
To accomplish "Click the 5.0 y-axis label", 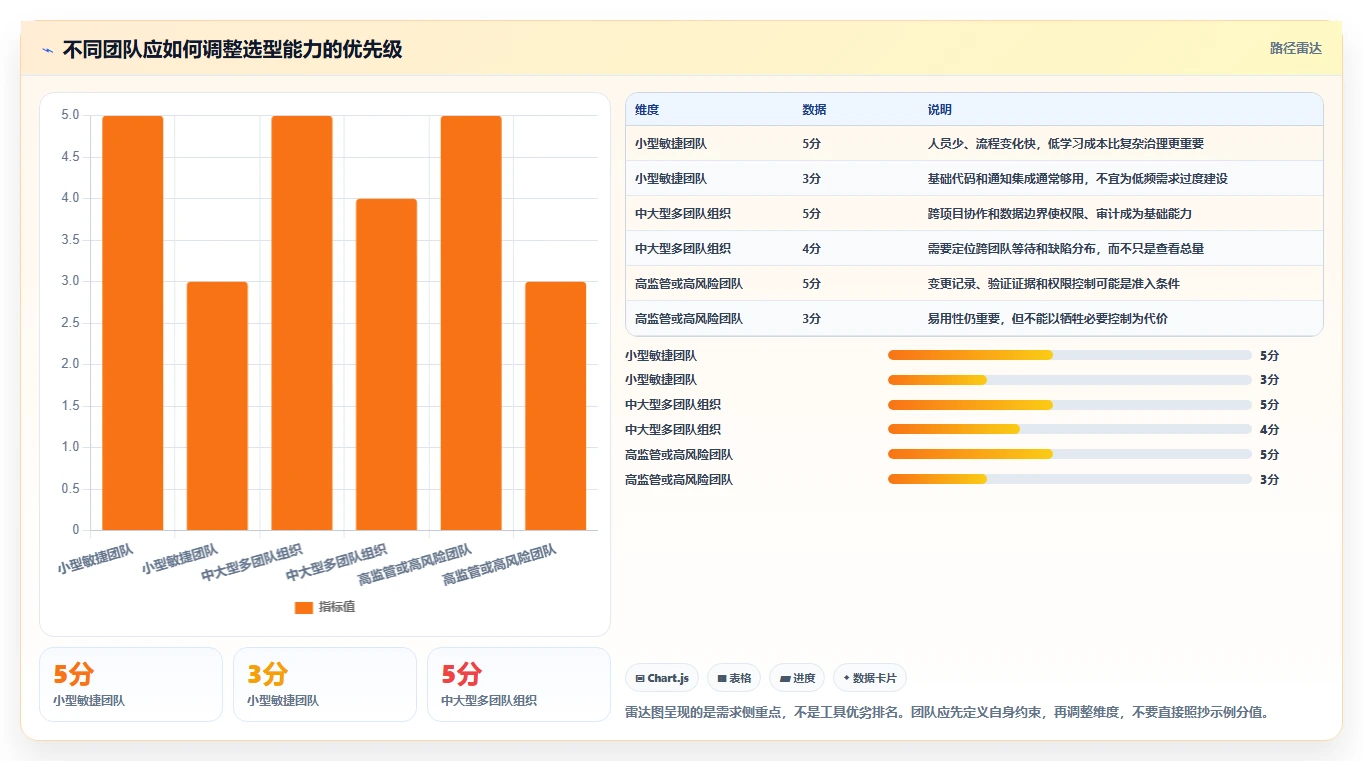I will [x=70, y=115].
